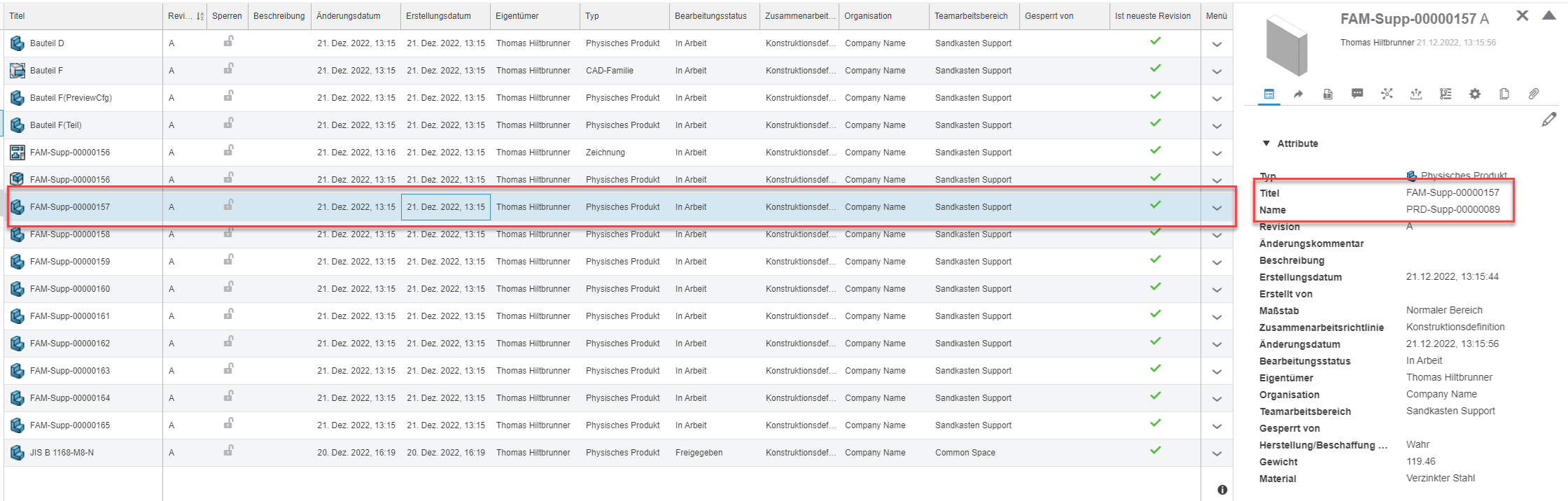
Task: Open the gear settings tab in details panel
Action: coord(1475,94)
